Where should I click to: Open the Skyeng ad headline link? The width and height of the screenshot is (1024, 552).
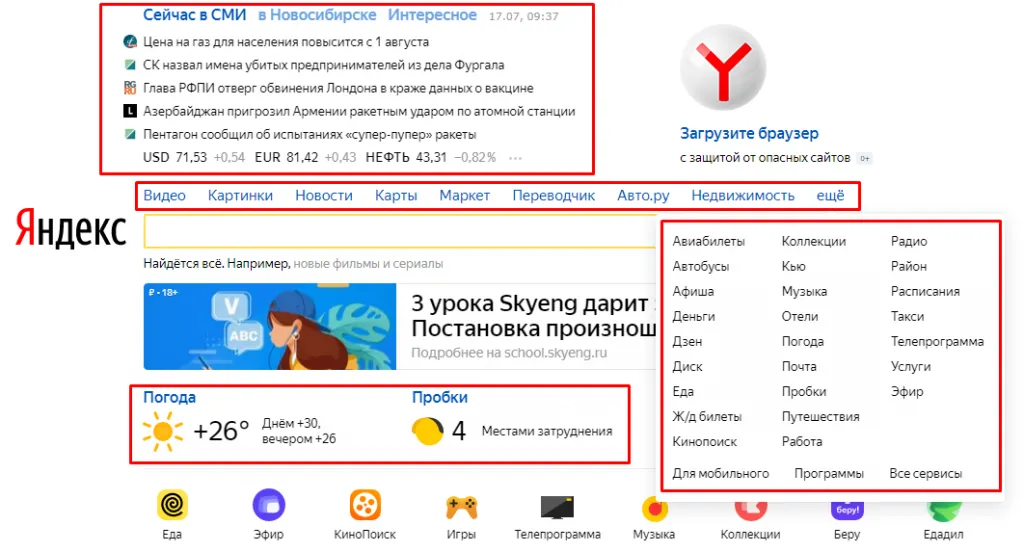point(533,316)
